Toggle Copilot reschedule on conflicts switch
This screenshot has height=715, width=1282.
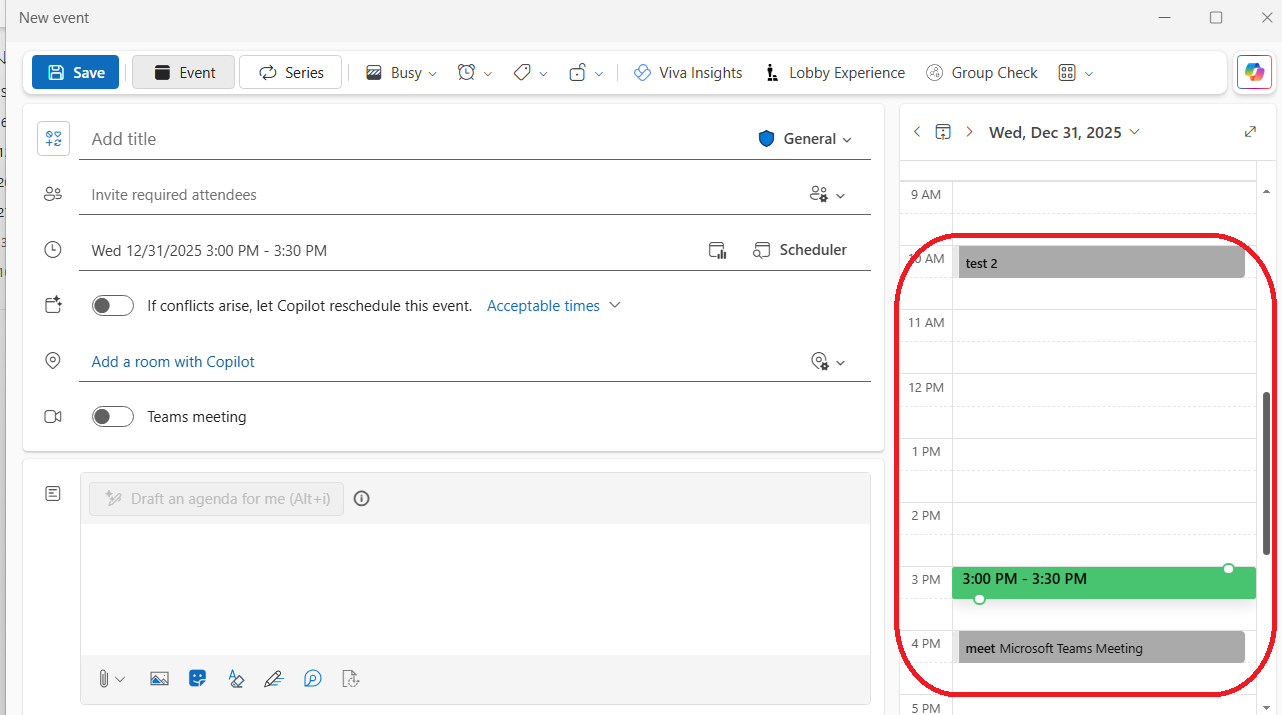[x=113, y=306]
